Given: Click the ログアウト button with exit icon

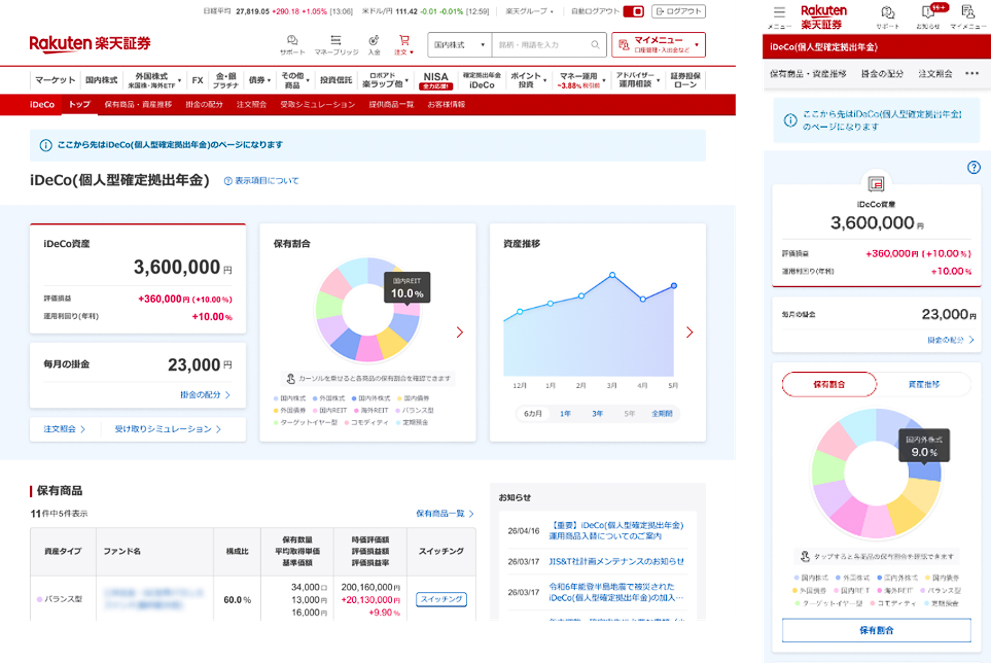Looking at the screenshot, I should click(x=679, y=11).
